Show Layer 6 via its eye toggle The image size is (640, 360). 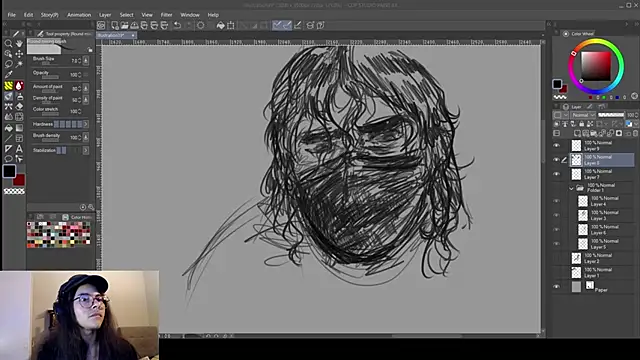point(556,229)
